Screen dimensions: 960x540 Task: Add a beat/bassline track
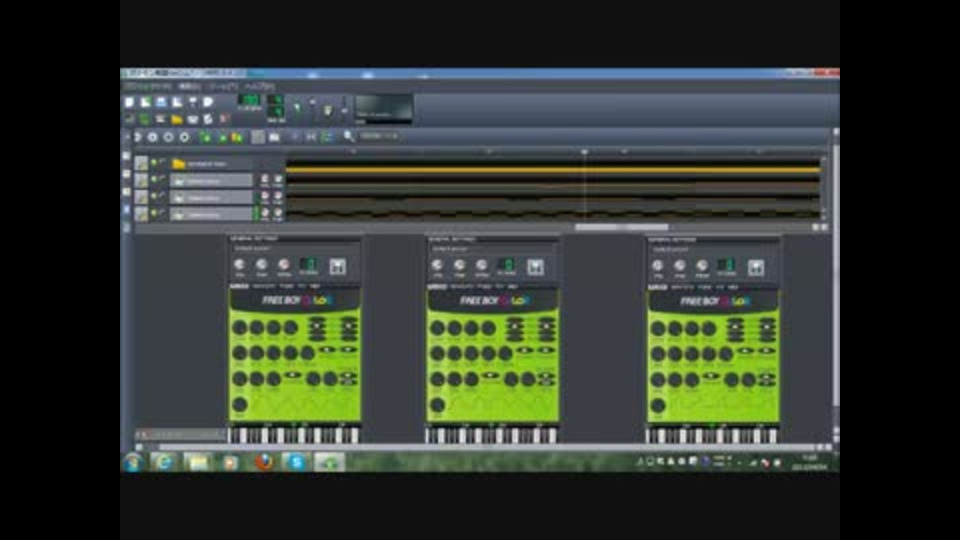click(205, 137)
